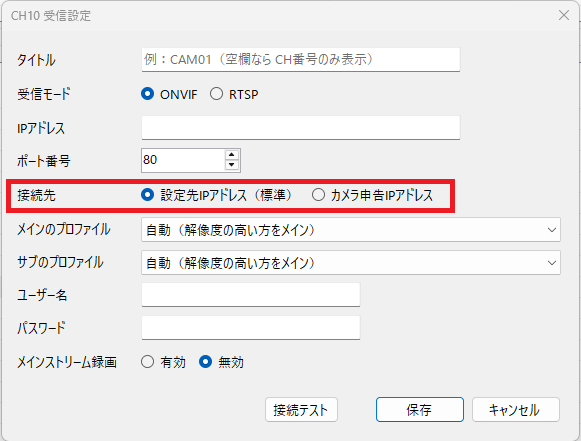Click the 接続先 label text
The width and height of the screenshot is (581, 441).
click(36, 195)
